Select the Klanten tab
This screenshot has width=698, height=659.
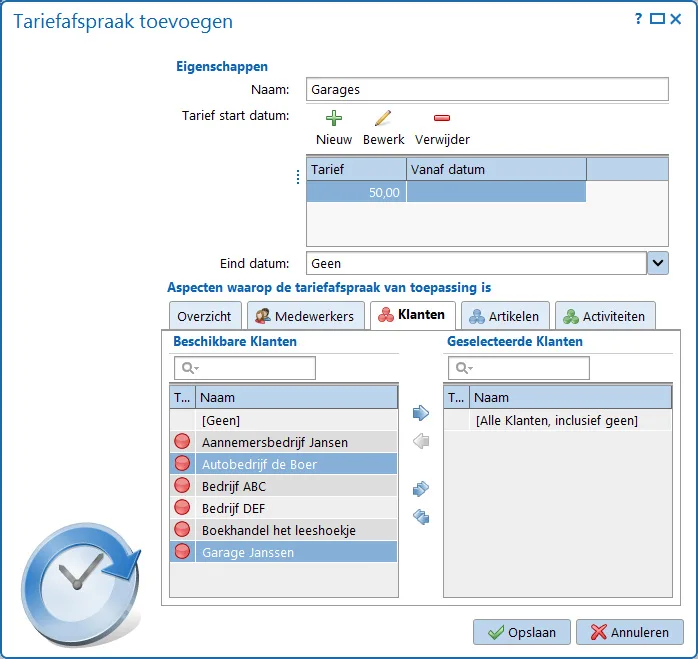point(412,315)
